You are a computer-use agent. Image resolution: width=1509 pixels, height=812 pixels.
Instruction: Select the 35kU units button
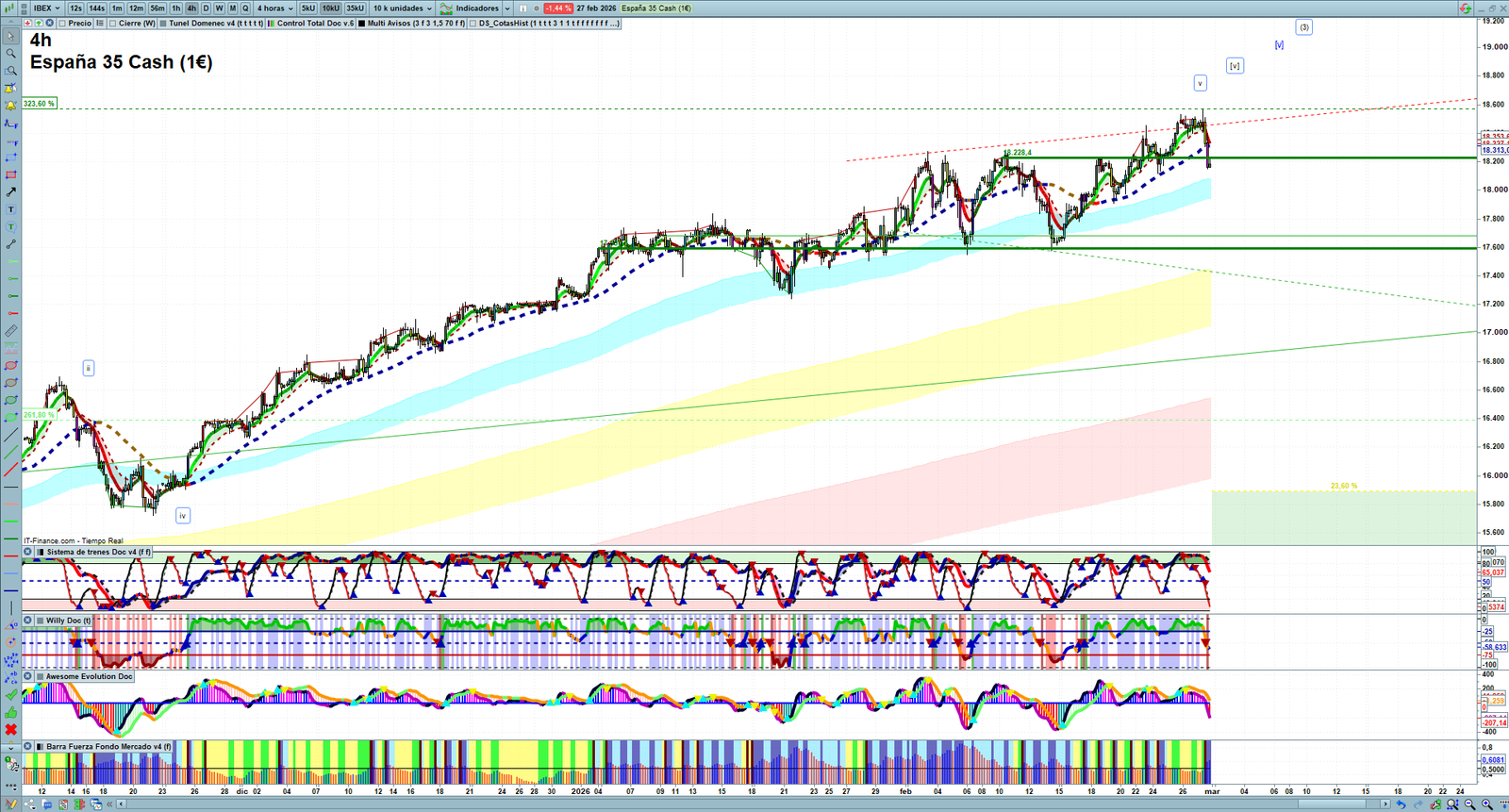(355, 8)
